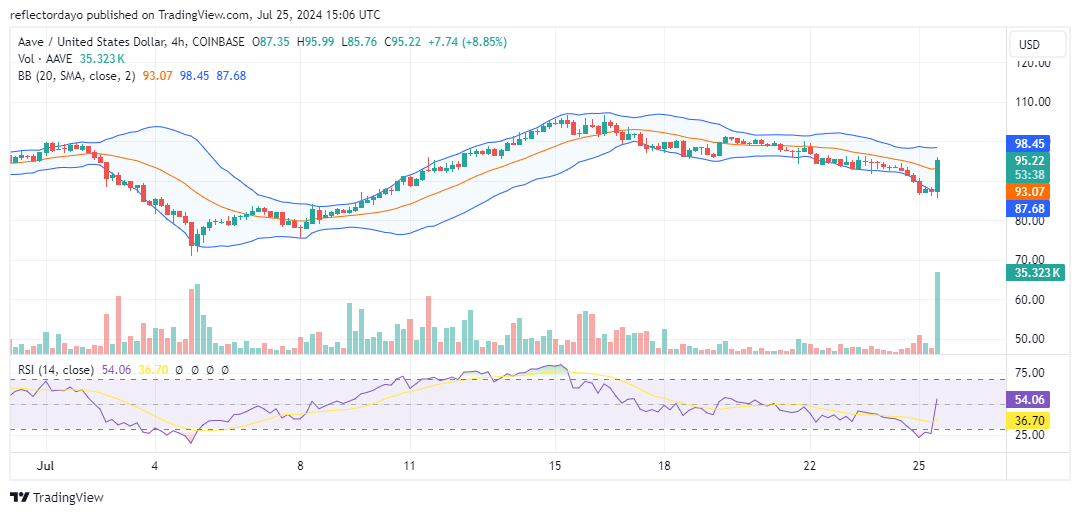Click the high price H95.99 value
Screen dimensions: 1080x515
[x=316, y=42]
